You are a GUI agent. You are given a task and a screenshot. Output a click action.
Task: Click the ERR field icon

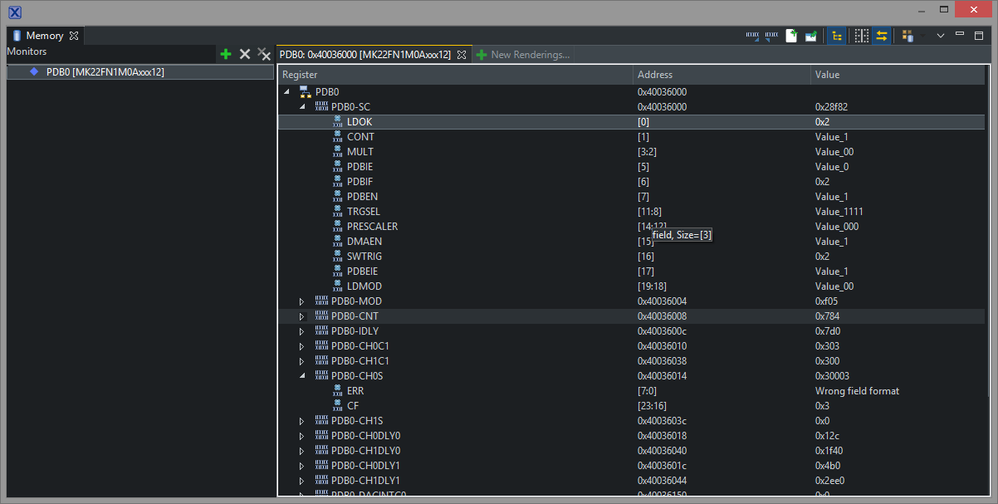(x=337, y=390)
